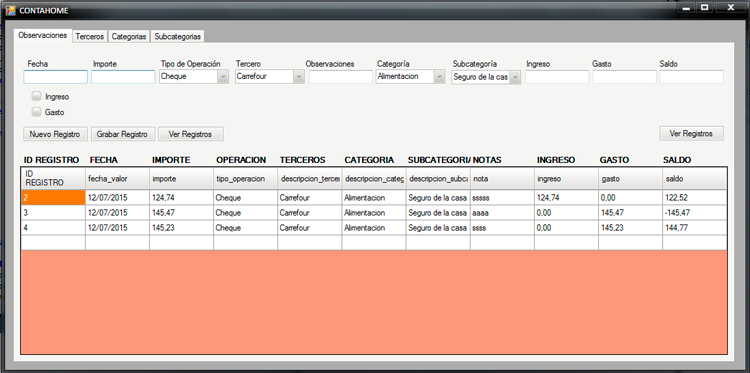Click the importe column header in grid

tap(181, 178)
